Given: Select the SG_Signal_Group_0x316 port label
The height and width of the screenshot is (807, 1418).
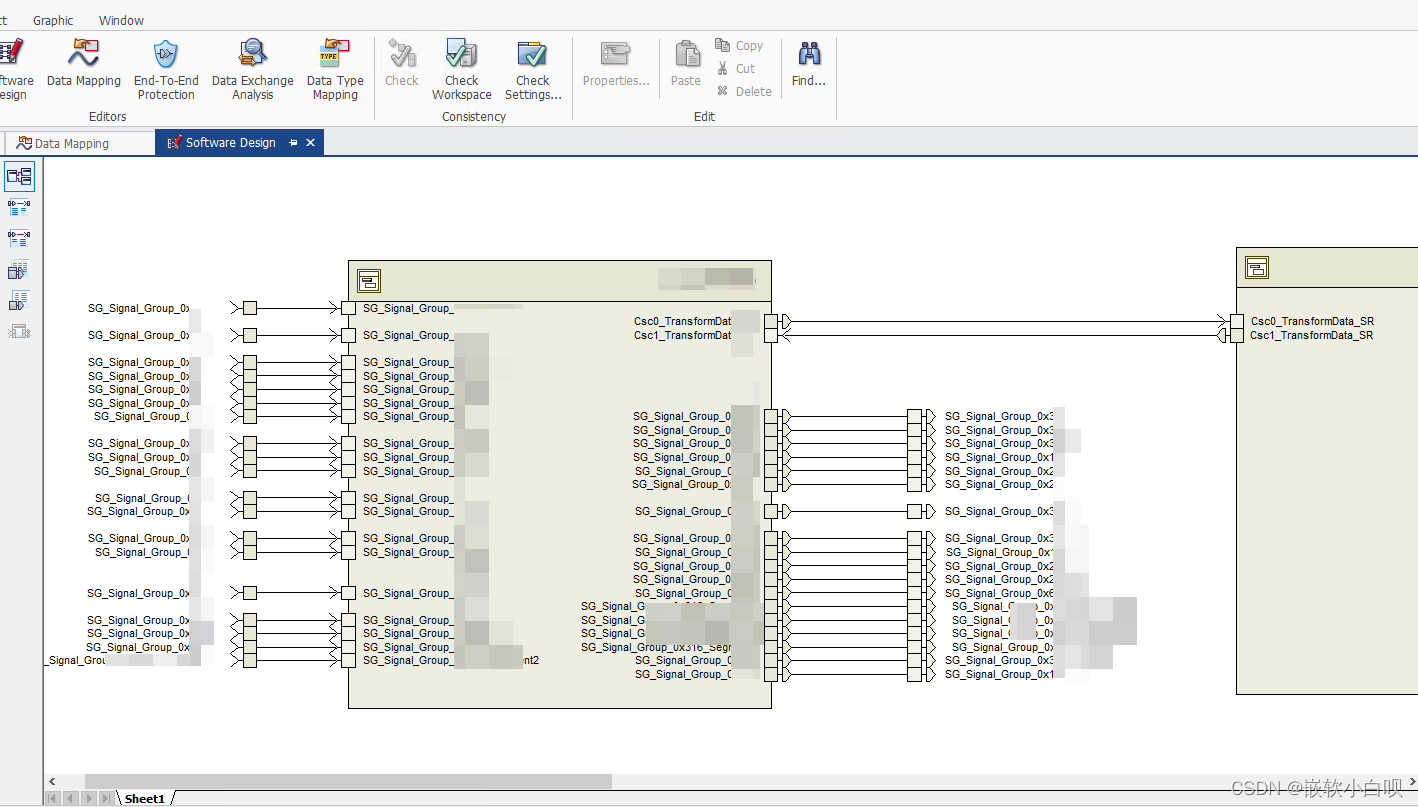Looking at the screenshot, I should [656, 647].
